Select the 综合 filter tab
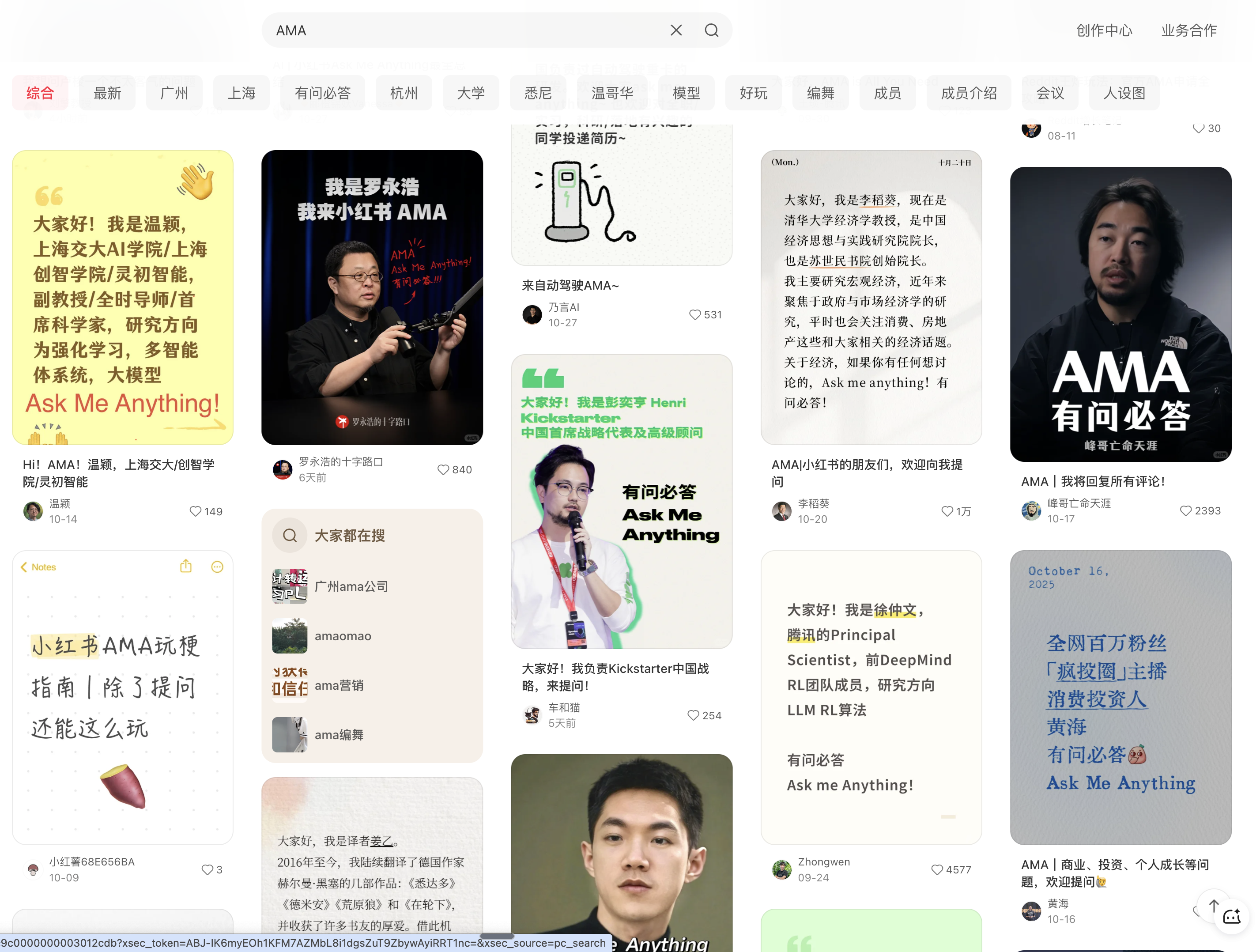The height and width of the screenshot is (952, 1260). (x=40, y=93)
